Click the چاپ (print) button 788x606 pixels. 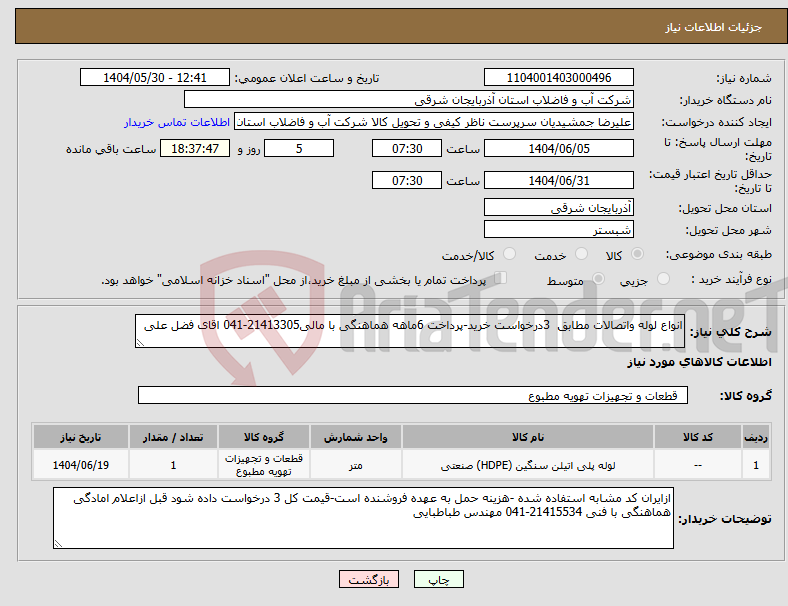click(x=439, y=579)
